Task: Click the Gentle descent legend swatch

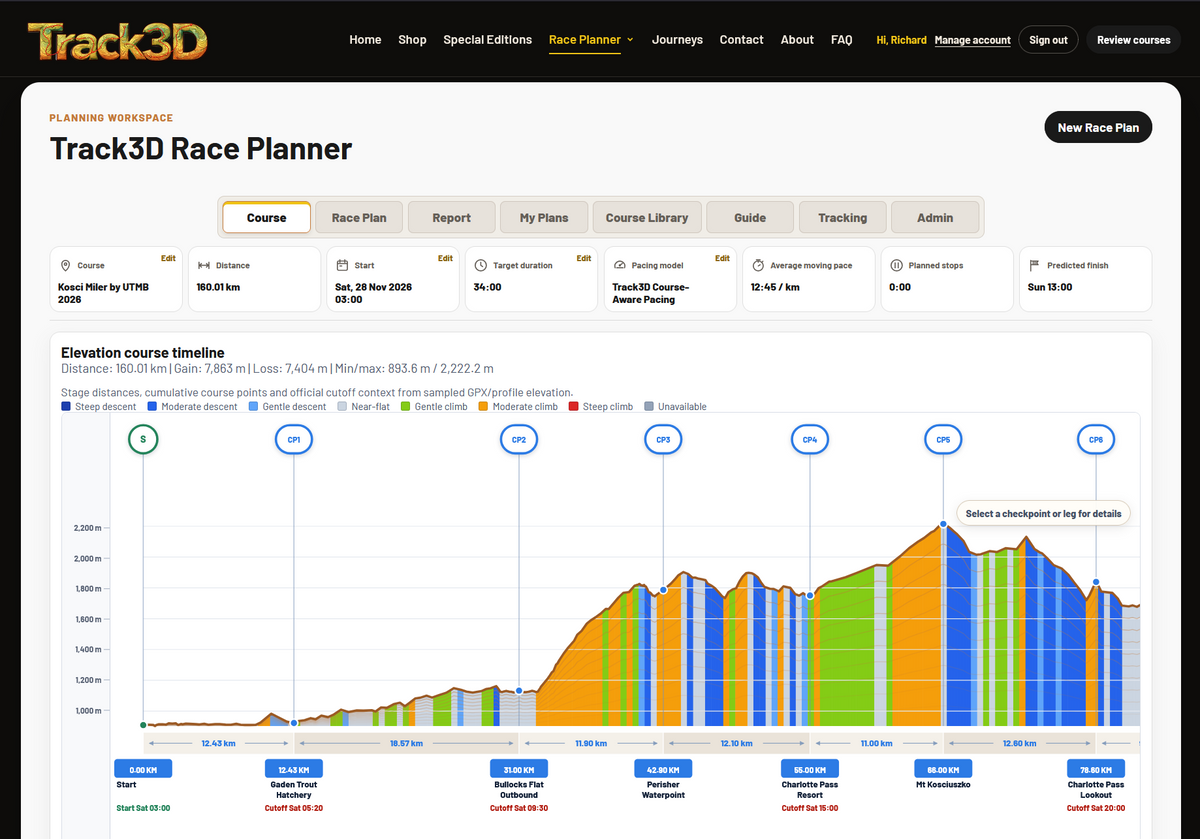Action: tap(253, 407)
